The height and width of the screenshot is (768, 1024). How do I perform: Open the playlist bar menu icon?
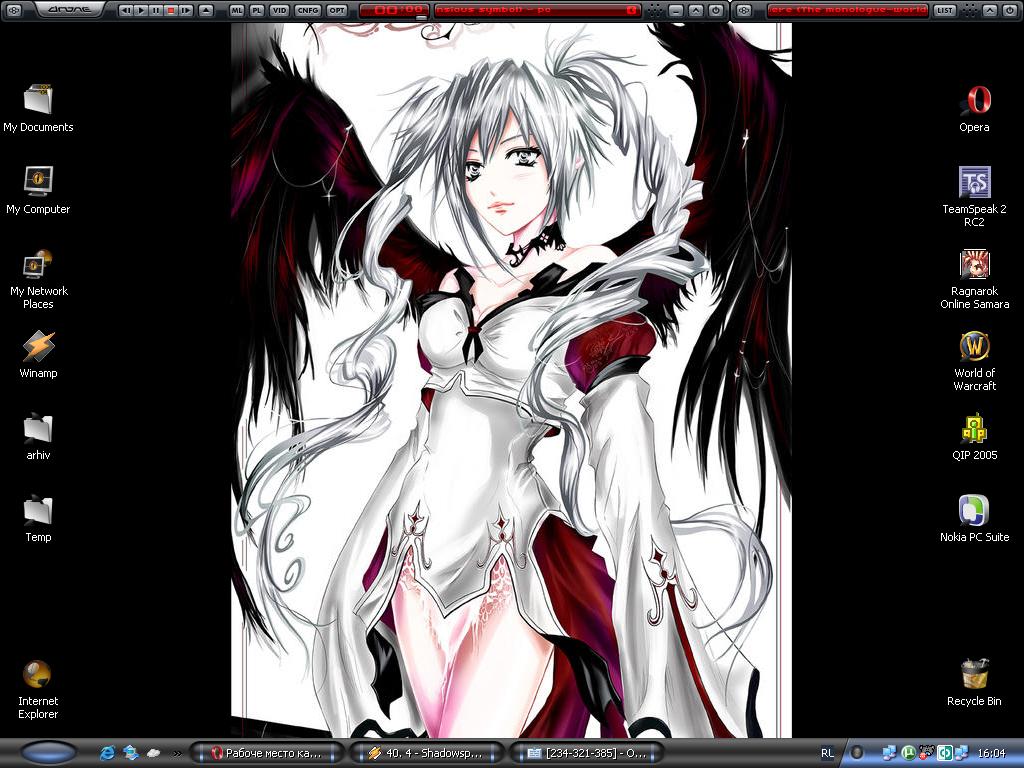pos(744,10)
